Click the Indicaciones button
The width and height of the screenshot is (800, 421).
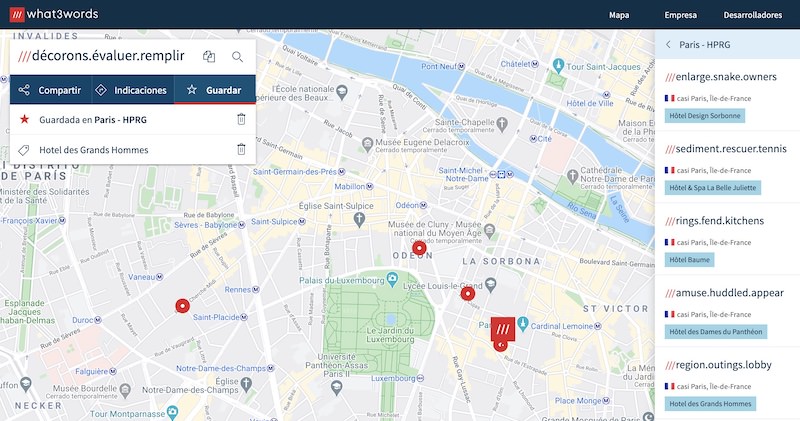point(133,90)
